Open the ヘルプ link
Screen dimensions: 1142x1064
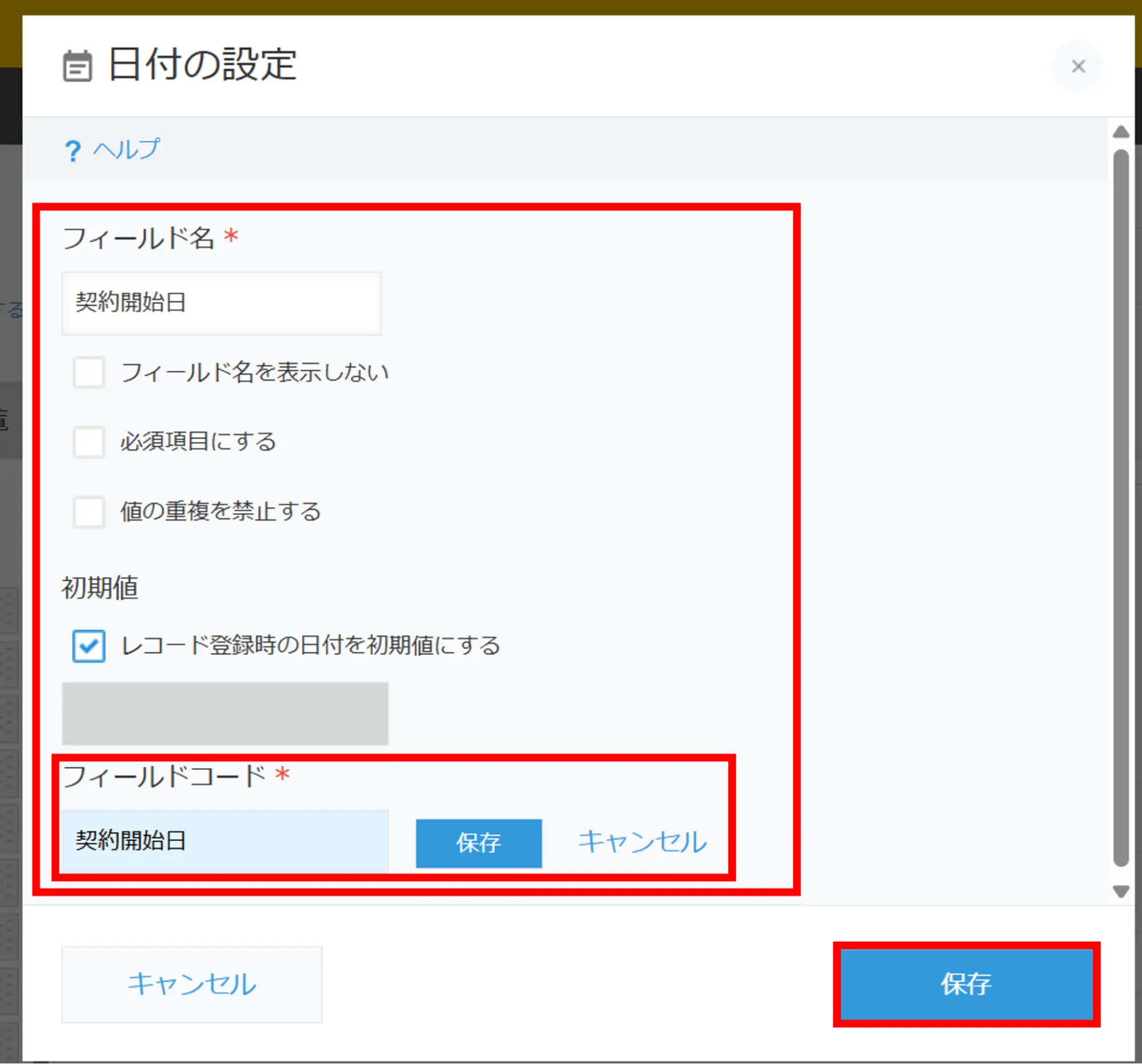tap(126, 150)
